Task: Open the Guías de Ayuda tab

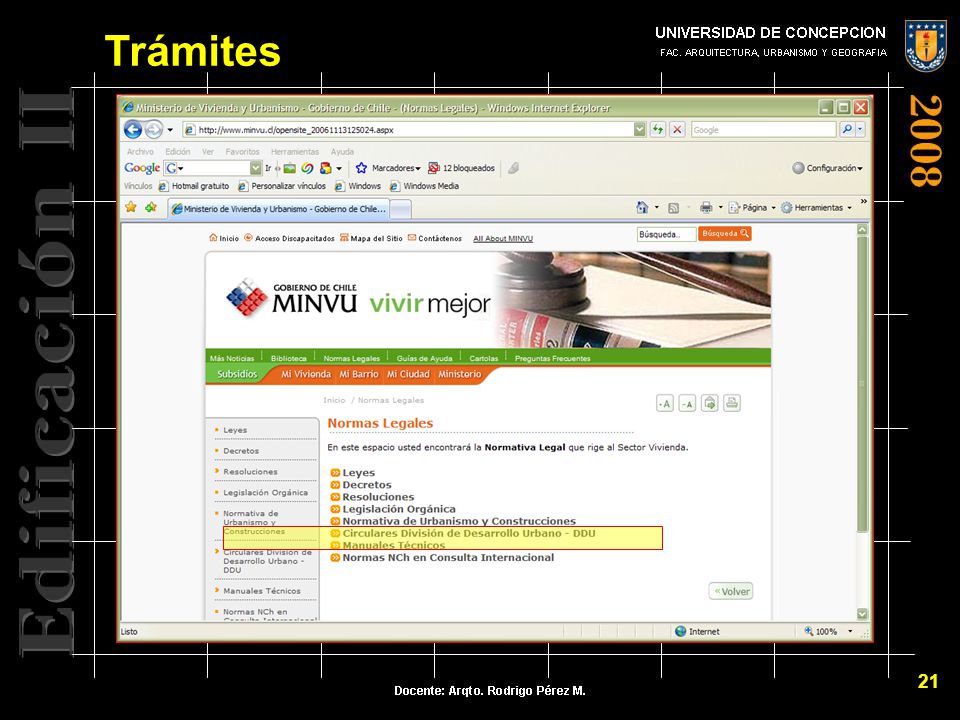Action: [x=424, y=358]
